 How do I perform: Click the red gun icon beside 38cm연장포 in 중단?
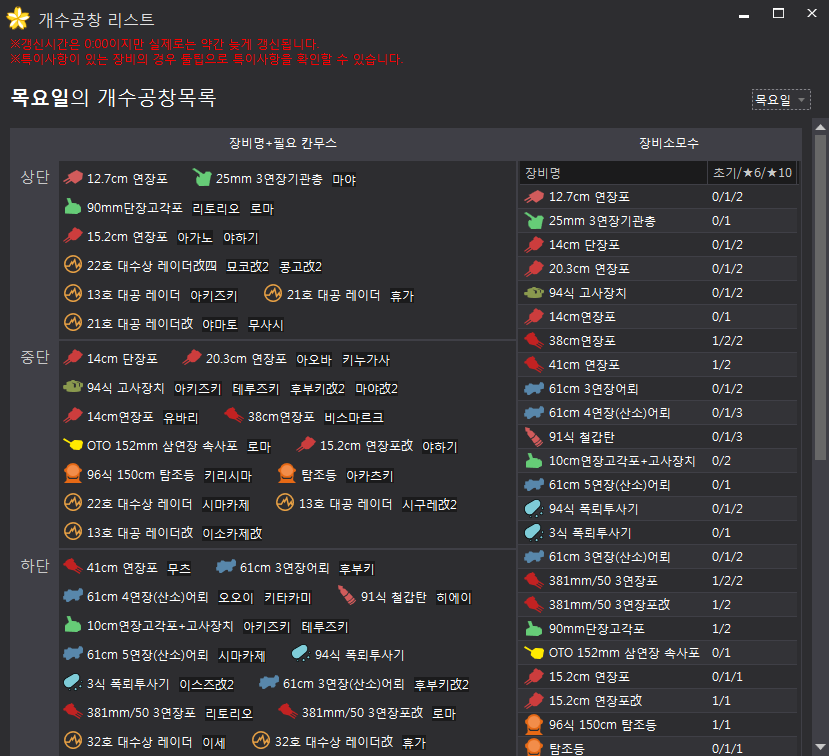click(233, 416)
